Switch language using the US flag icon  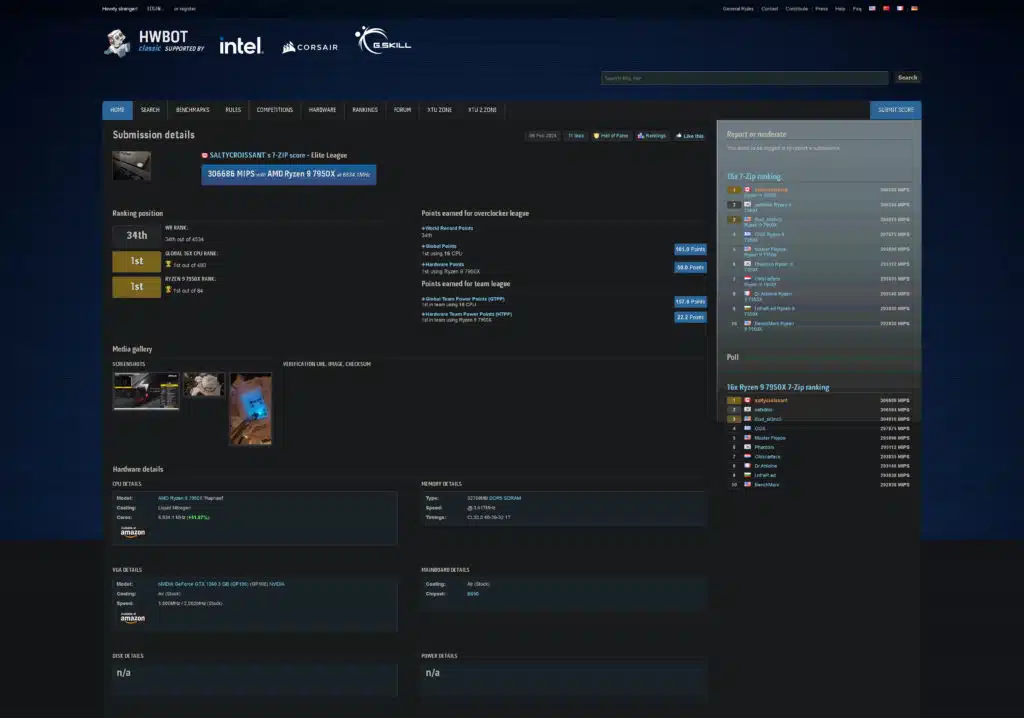872,8
